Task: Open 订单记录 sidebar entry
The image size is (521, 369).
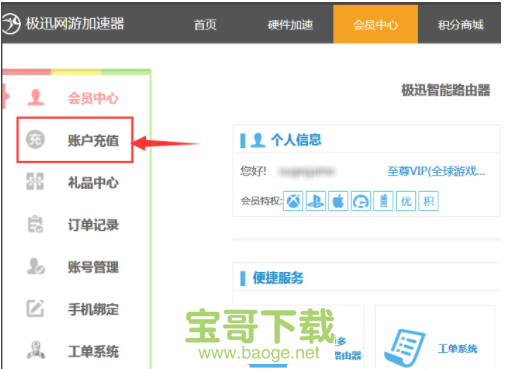Action: pos(93,225)
